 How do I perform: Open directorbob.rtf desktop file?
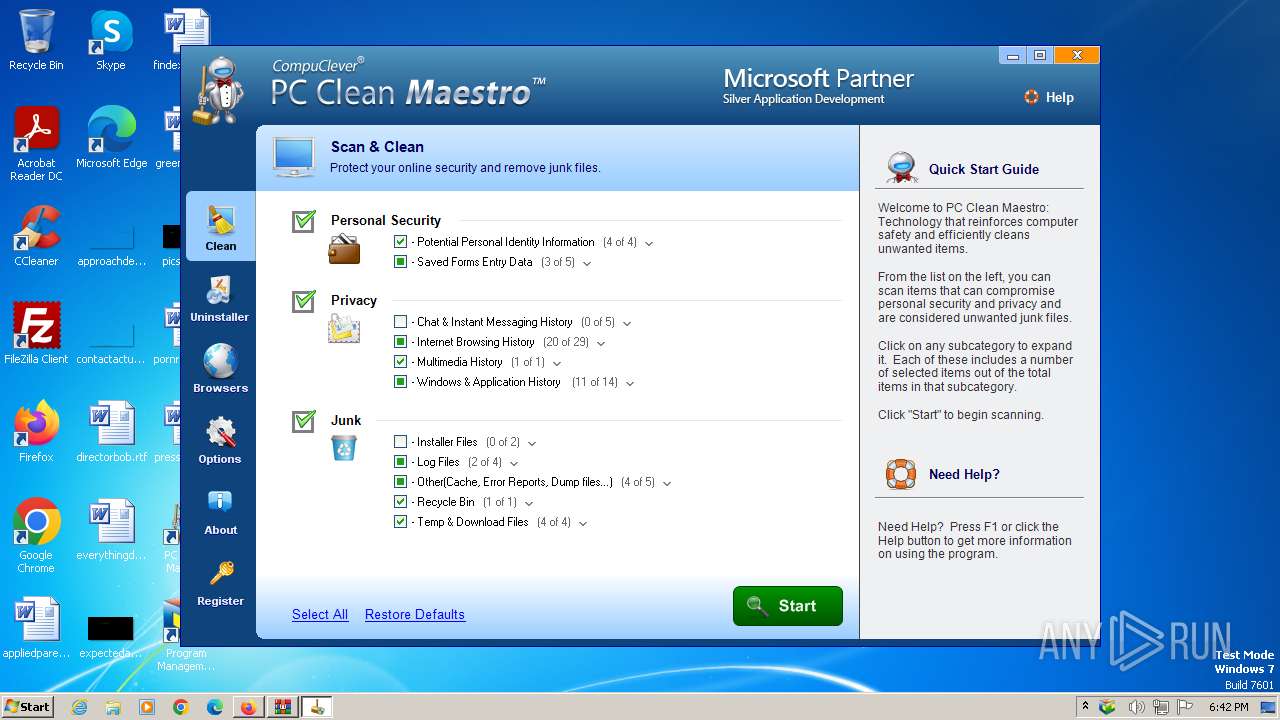pos(111,431)
